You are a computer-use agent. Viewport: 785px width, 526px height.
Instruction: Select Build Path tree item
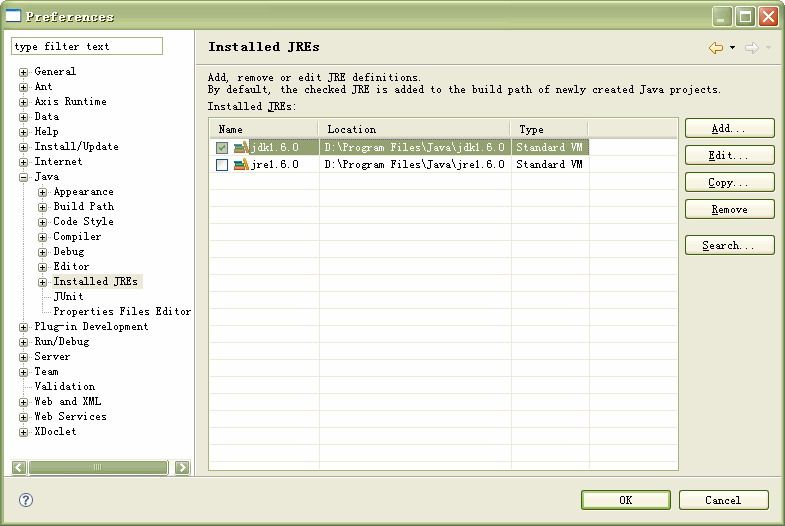tap(84, 206)
